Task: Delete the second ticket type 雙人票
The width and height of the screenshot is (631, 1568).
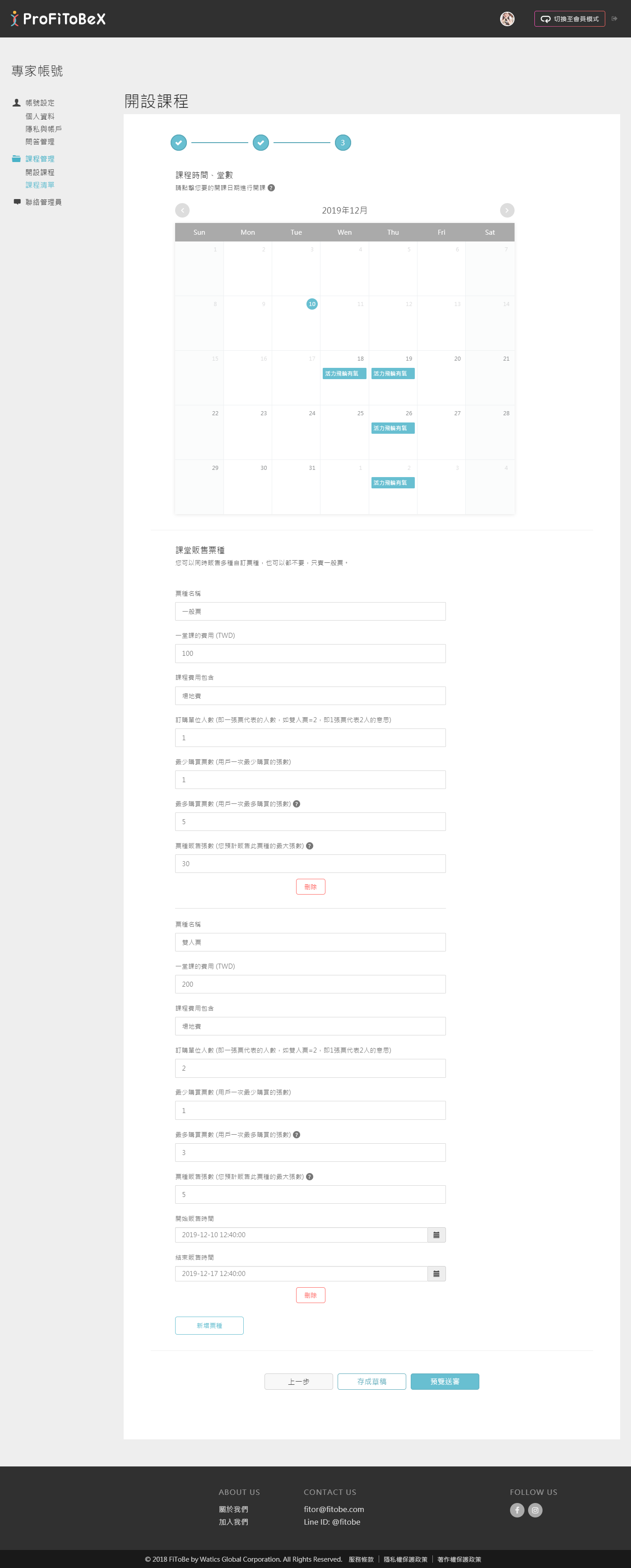Action: click(x=311, y=1295)
